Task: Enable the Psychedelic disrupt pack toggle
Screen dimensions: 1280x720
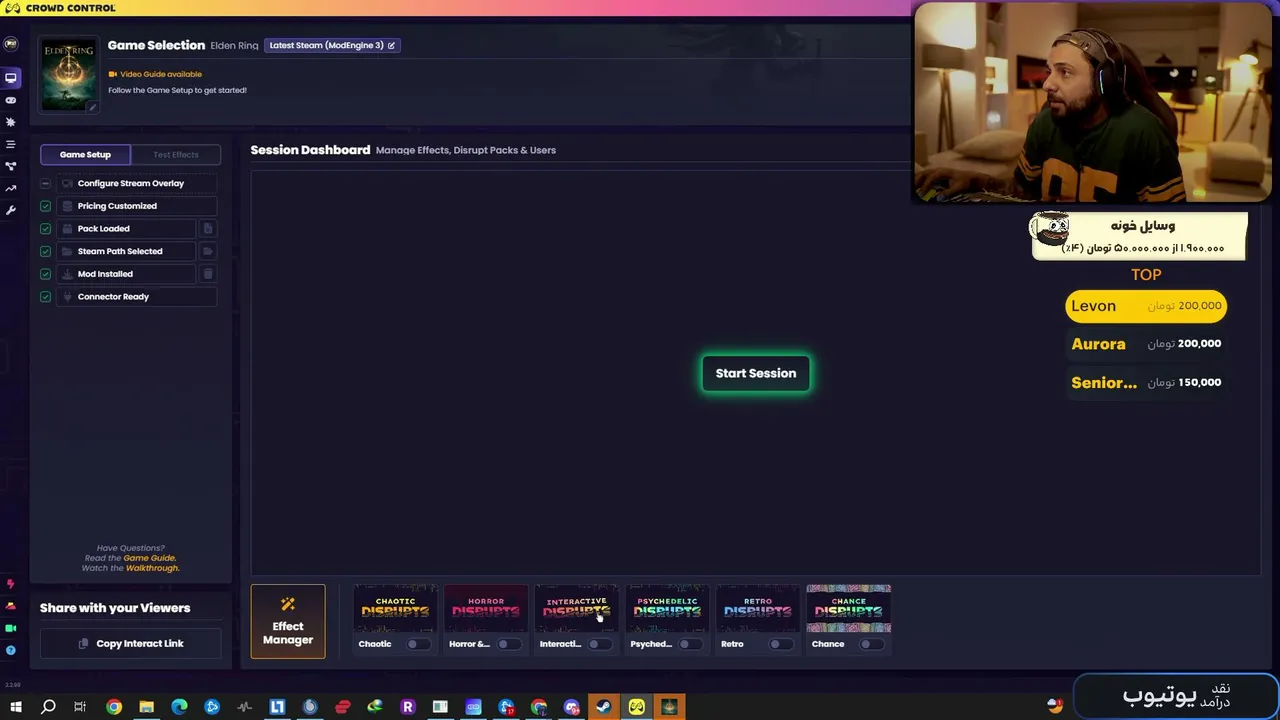Action: (689, 644)
